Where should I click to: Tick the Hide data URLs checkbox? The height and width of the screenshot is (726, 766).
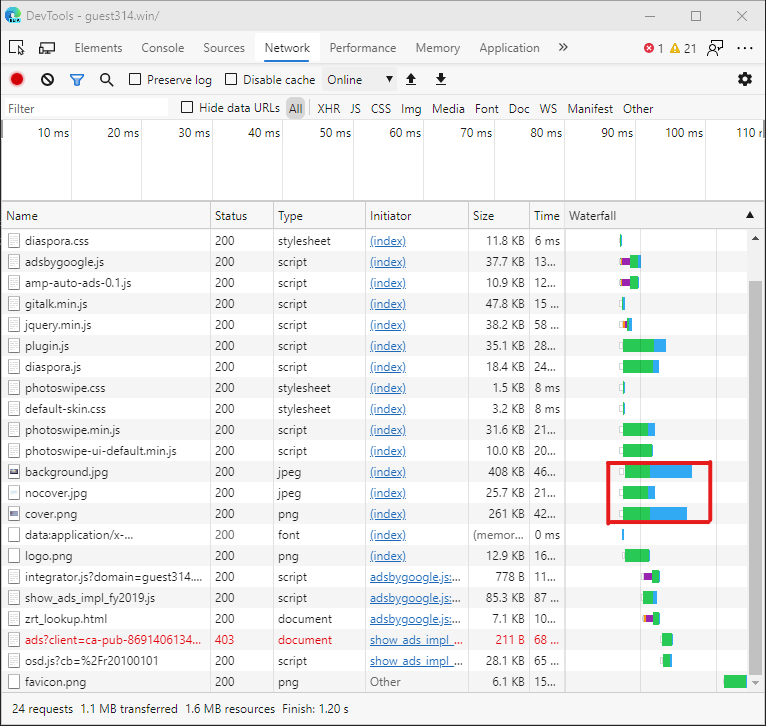[x=187, y=108]
